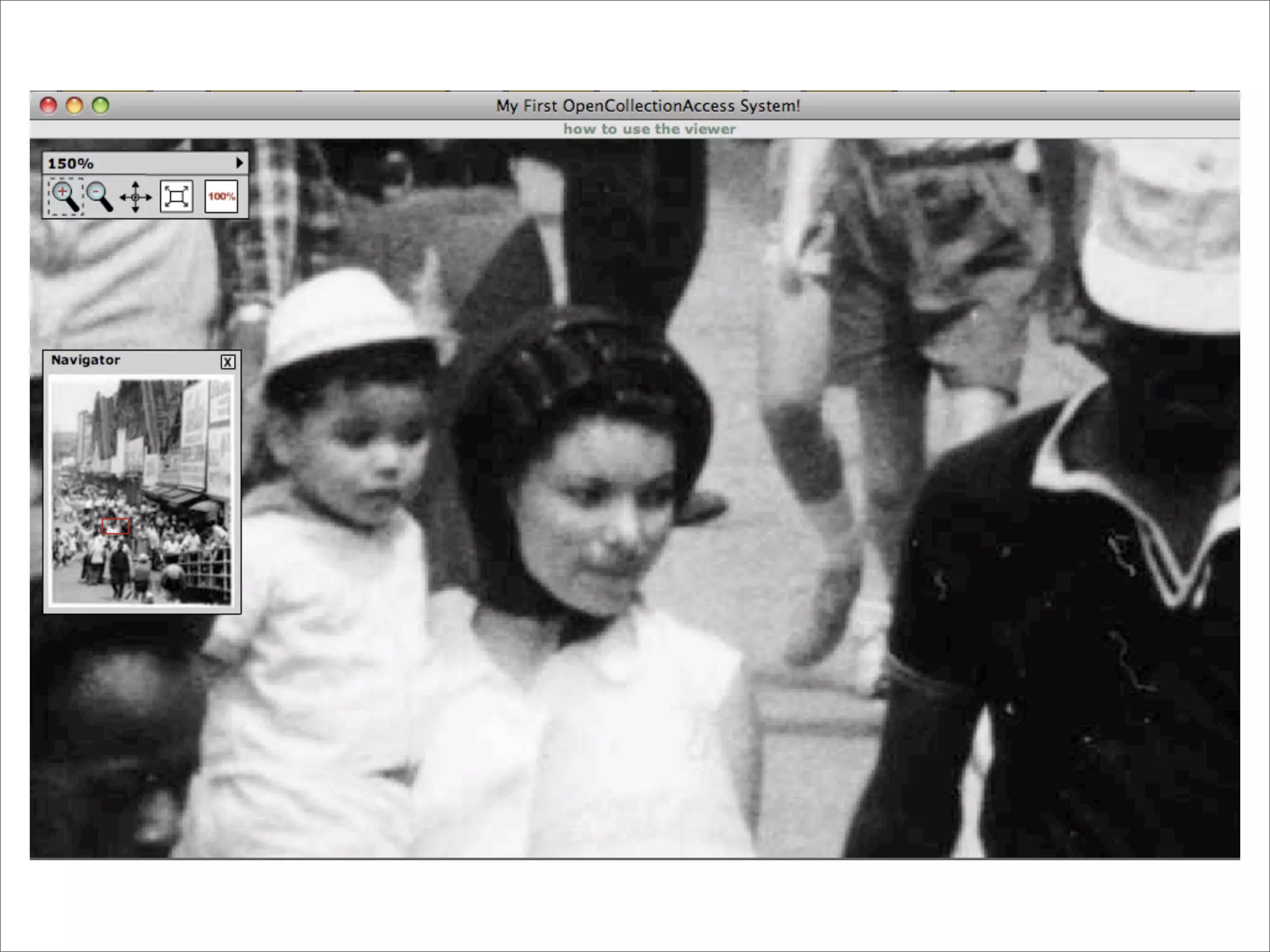
Task: Expand the toolbar using the black arrow
Action: click(x=239, y=163)
